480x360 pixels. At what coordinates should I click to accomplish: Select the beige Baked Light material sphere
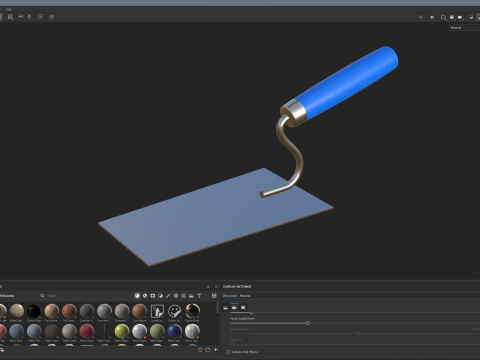[17, 311]
